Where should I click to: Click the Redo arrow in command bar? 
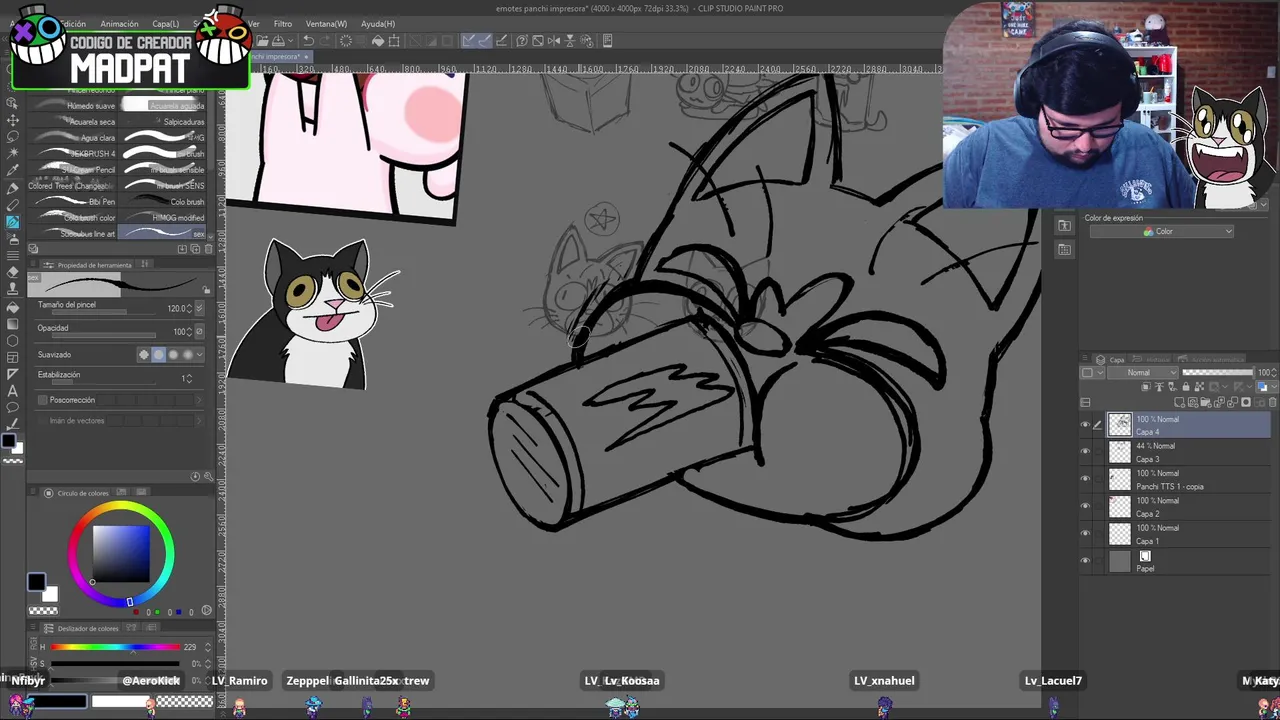pos(325,41)
